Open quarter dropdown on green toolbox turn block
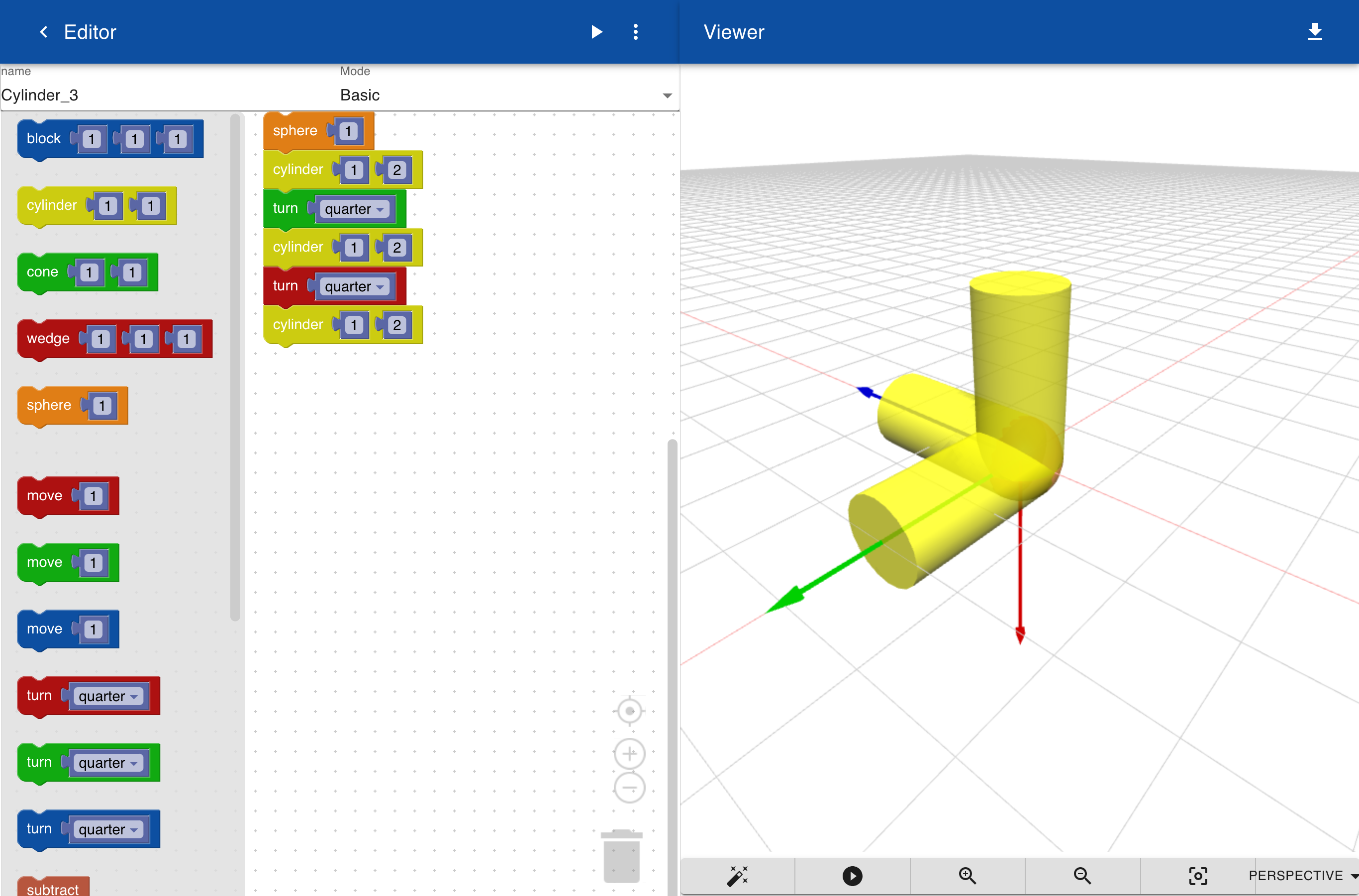 [108, 763]
